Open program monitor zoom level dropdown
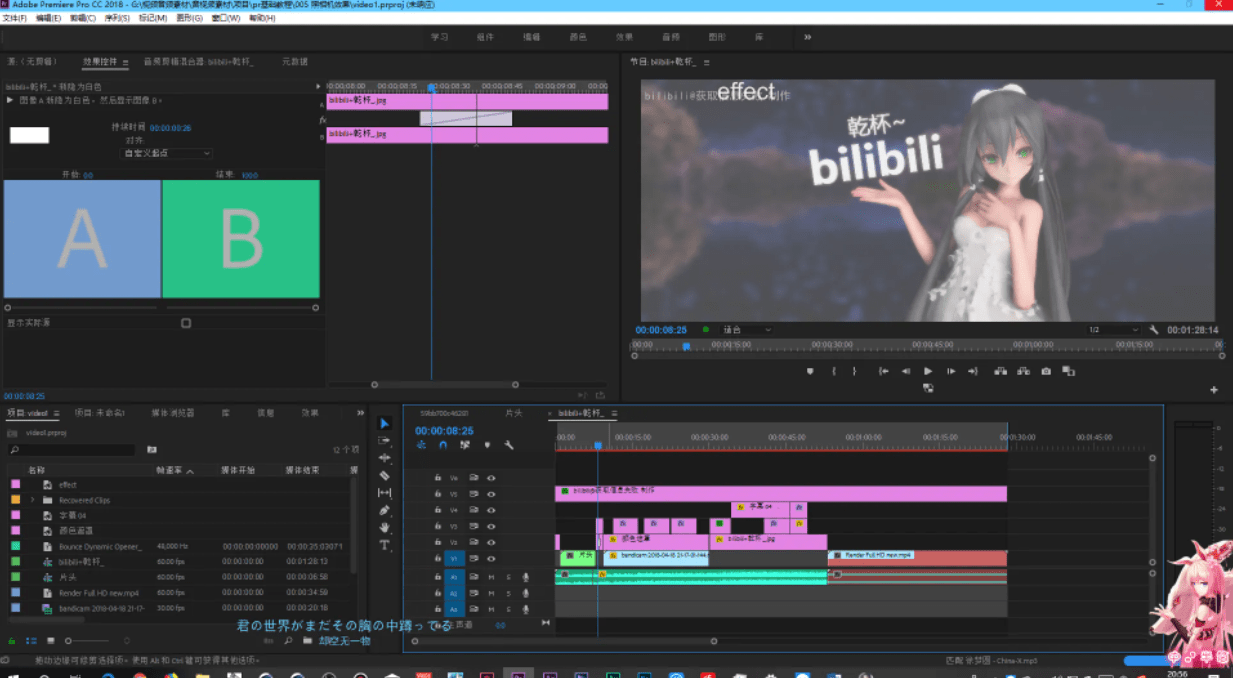Image resolution: width=1233 pixels, height=678 pixels. coord(748,329)
